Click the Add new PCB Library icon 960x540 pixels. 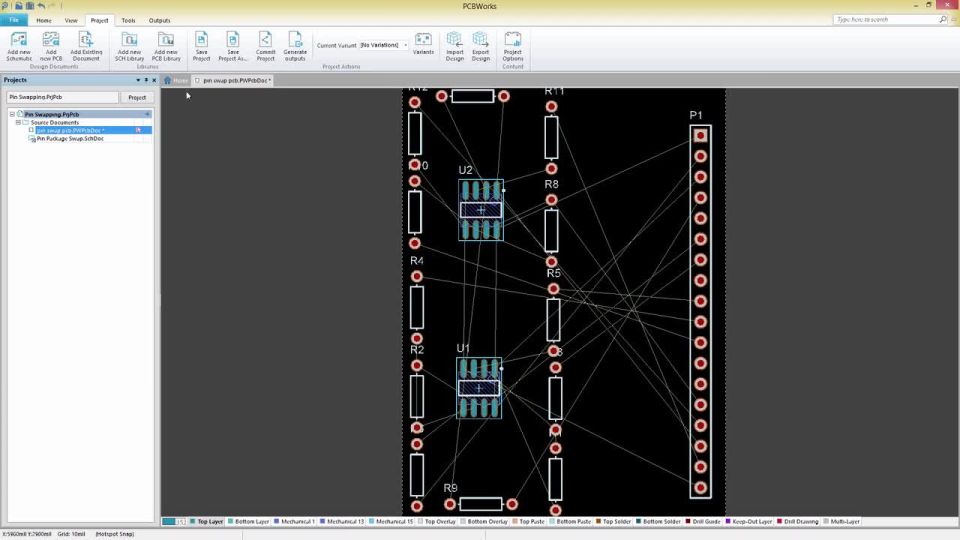(166, 39)
